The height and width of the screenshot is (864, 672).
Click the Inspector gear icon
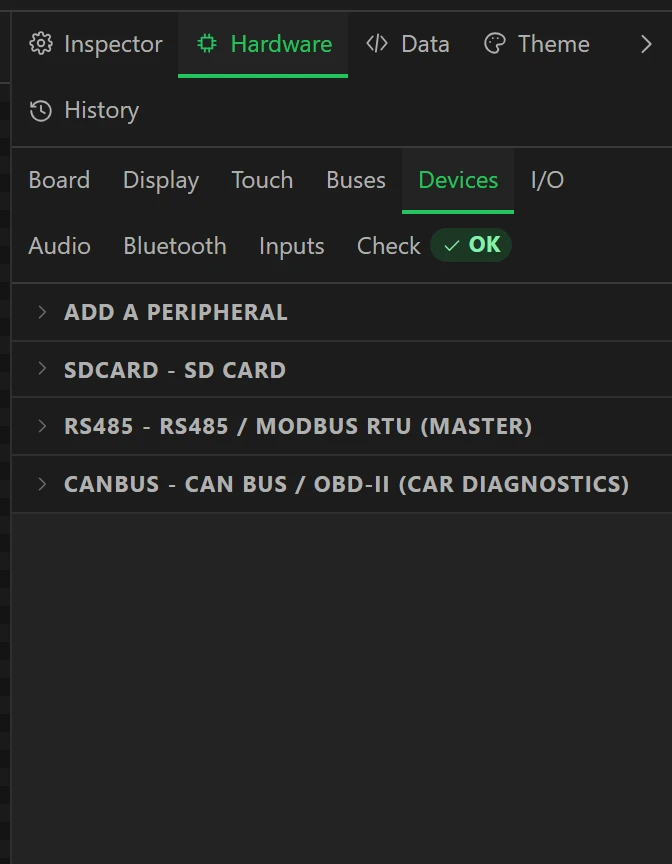point(41,44)
